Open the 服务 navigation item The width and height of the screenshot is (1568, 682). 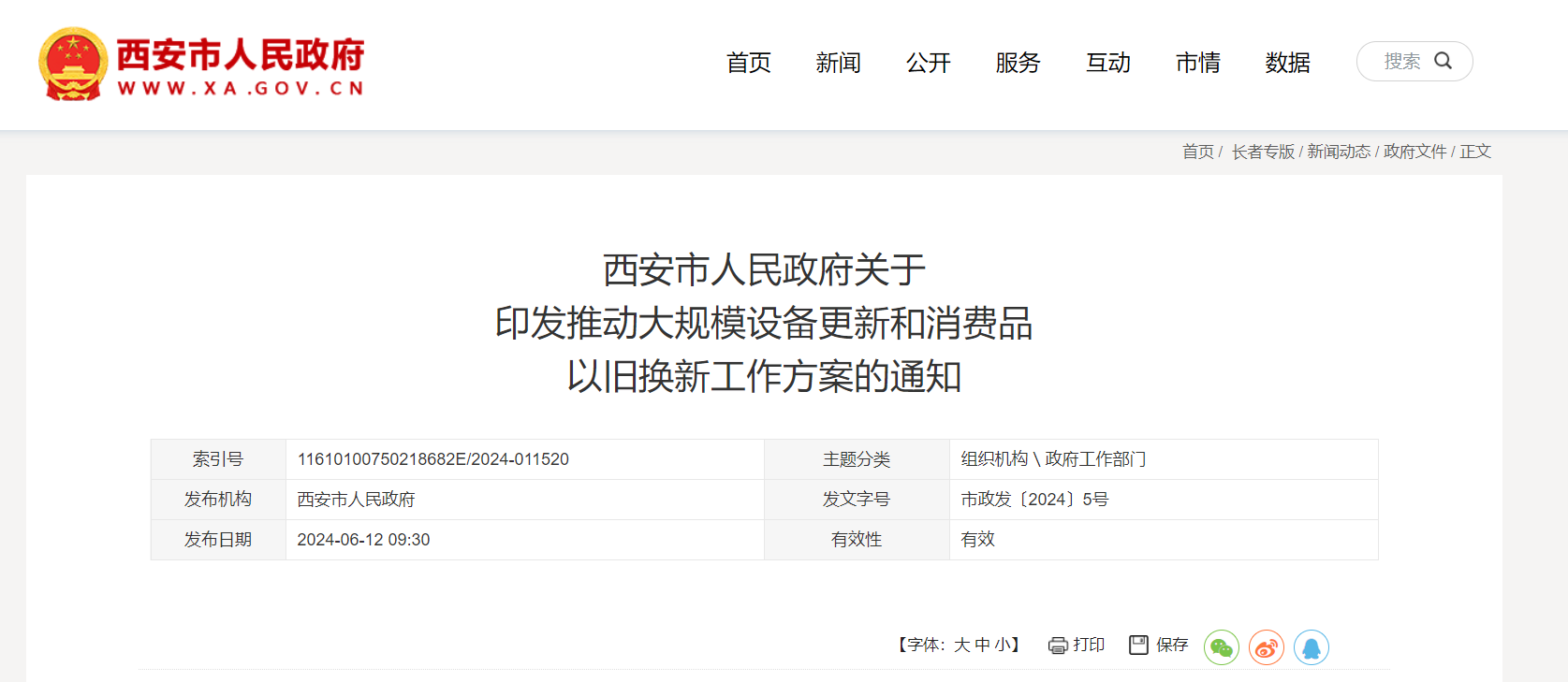[1018, 63]
